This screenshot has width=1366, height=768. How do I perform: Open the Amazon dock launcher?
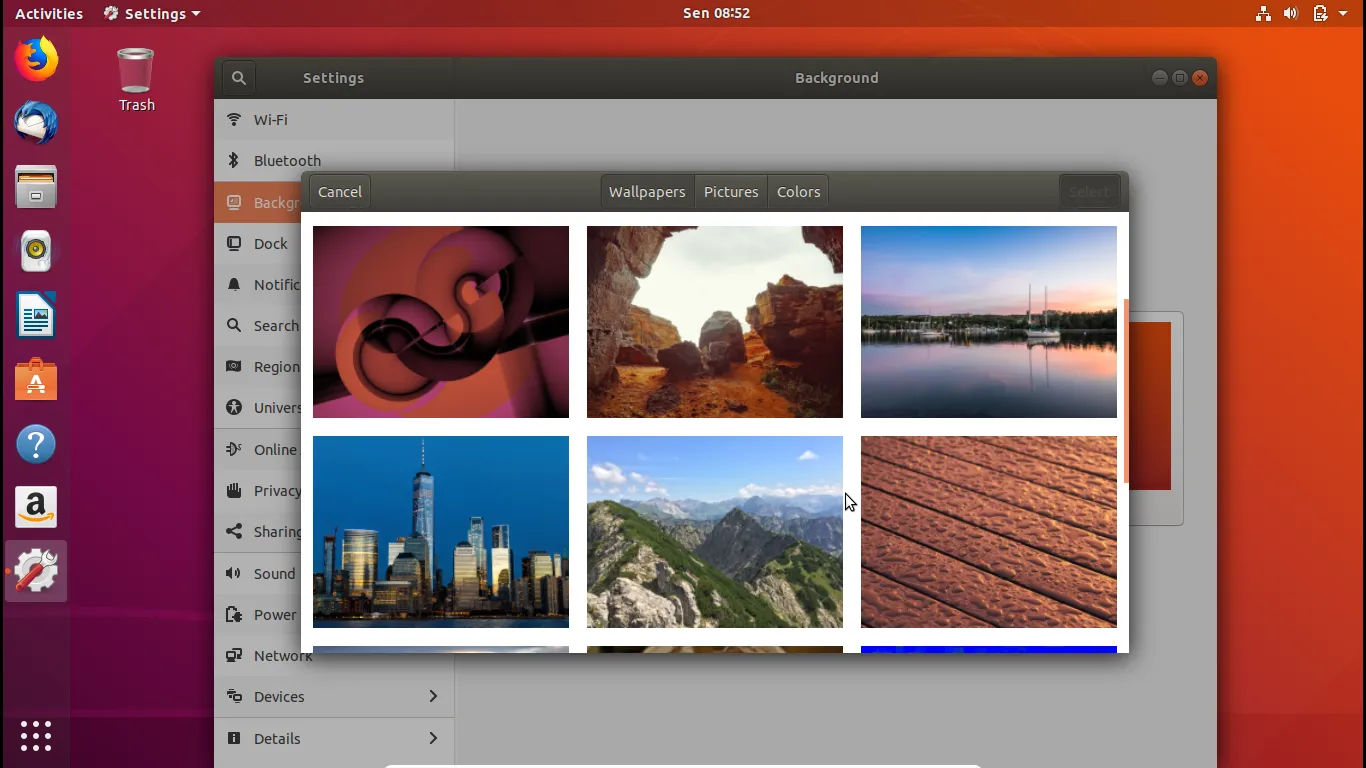[x=36, y=507]
